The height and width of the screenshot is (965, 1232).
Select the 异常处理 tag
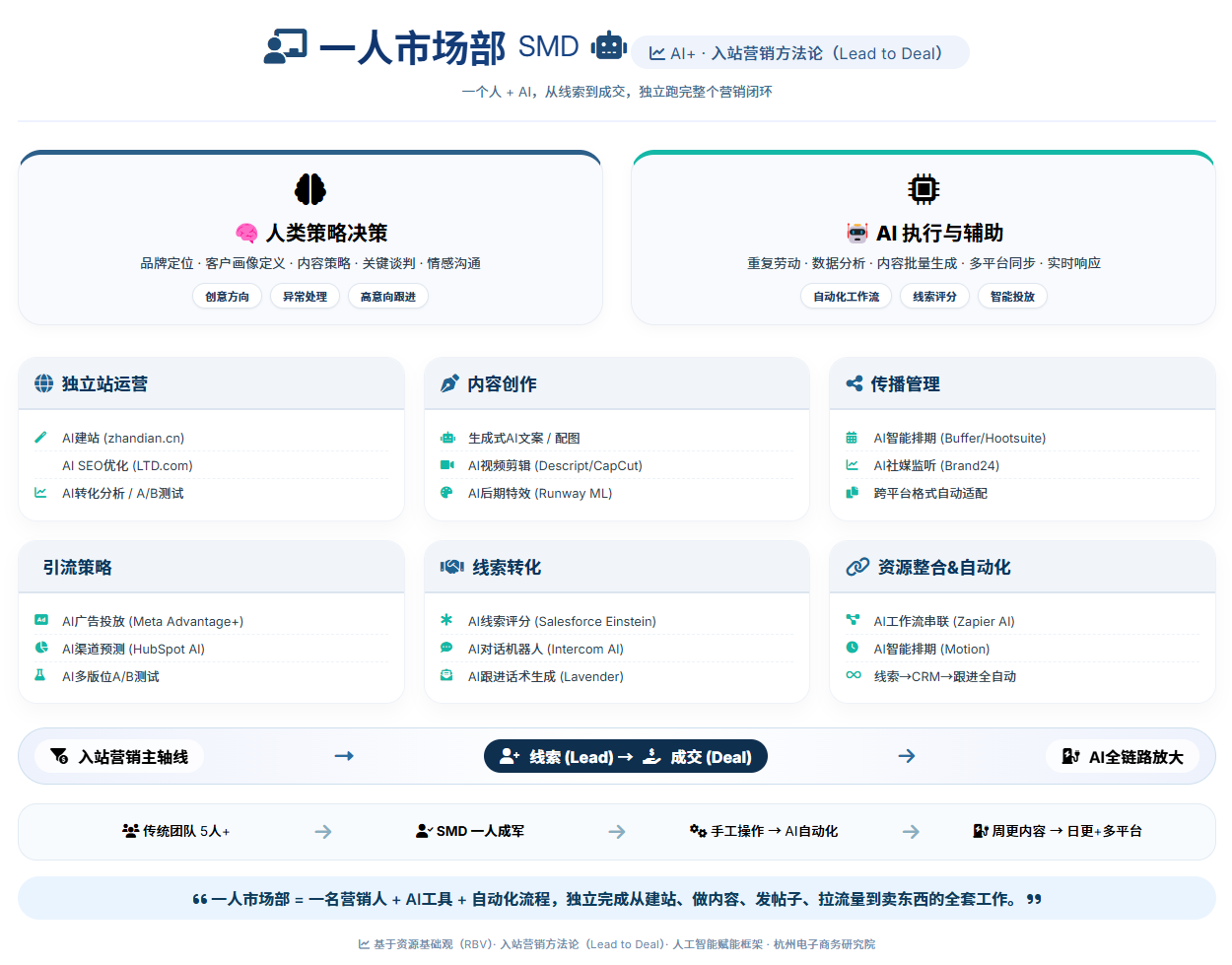(305, 297)
